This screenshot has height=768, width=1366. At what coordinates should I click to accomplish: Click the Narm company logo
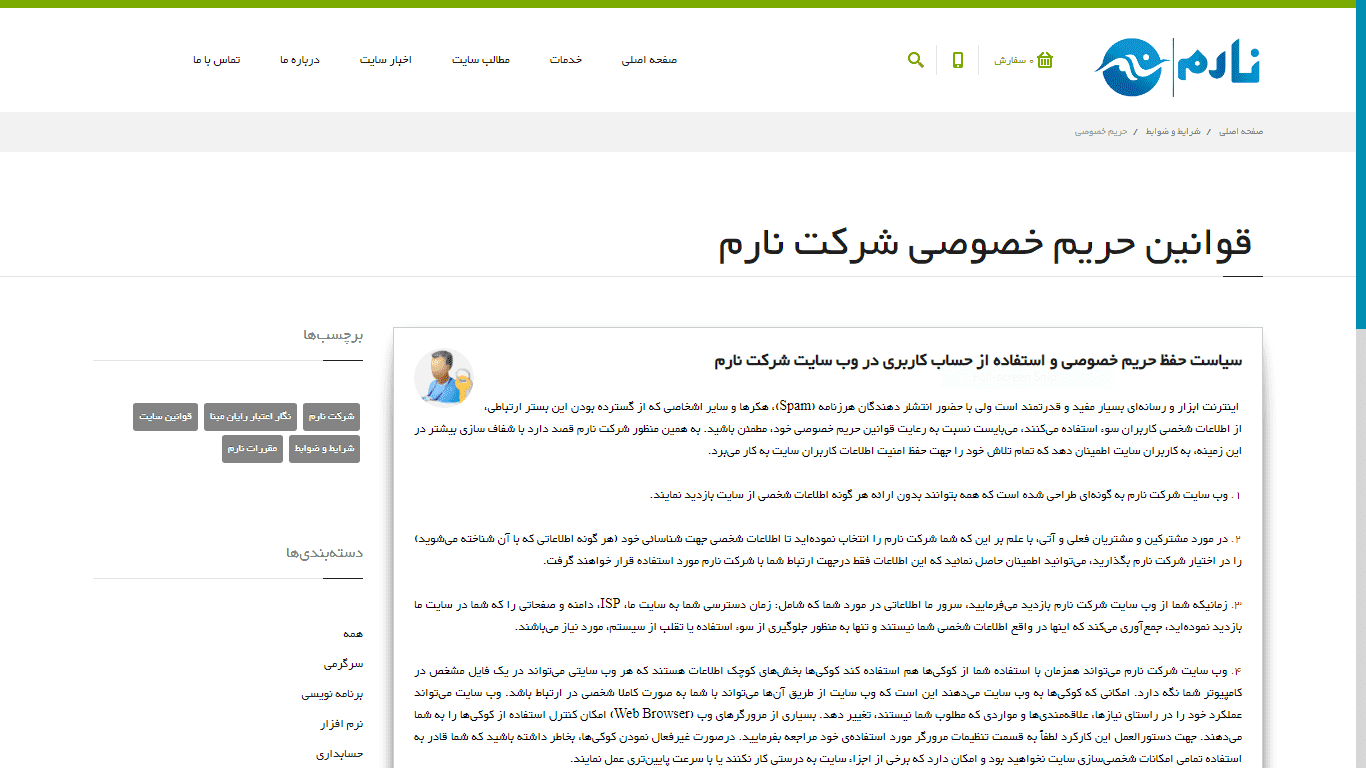pyautogui.click(x=1177, y=66)
